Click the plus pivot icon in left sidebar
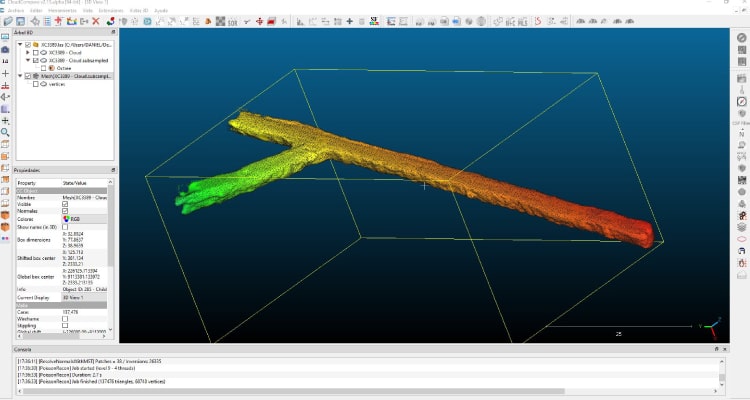This screenshot has width=750, height=400. [x=5, y=73]
